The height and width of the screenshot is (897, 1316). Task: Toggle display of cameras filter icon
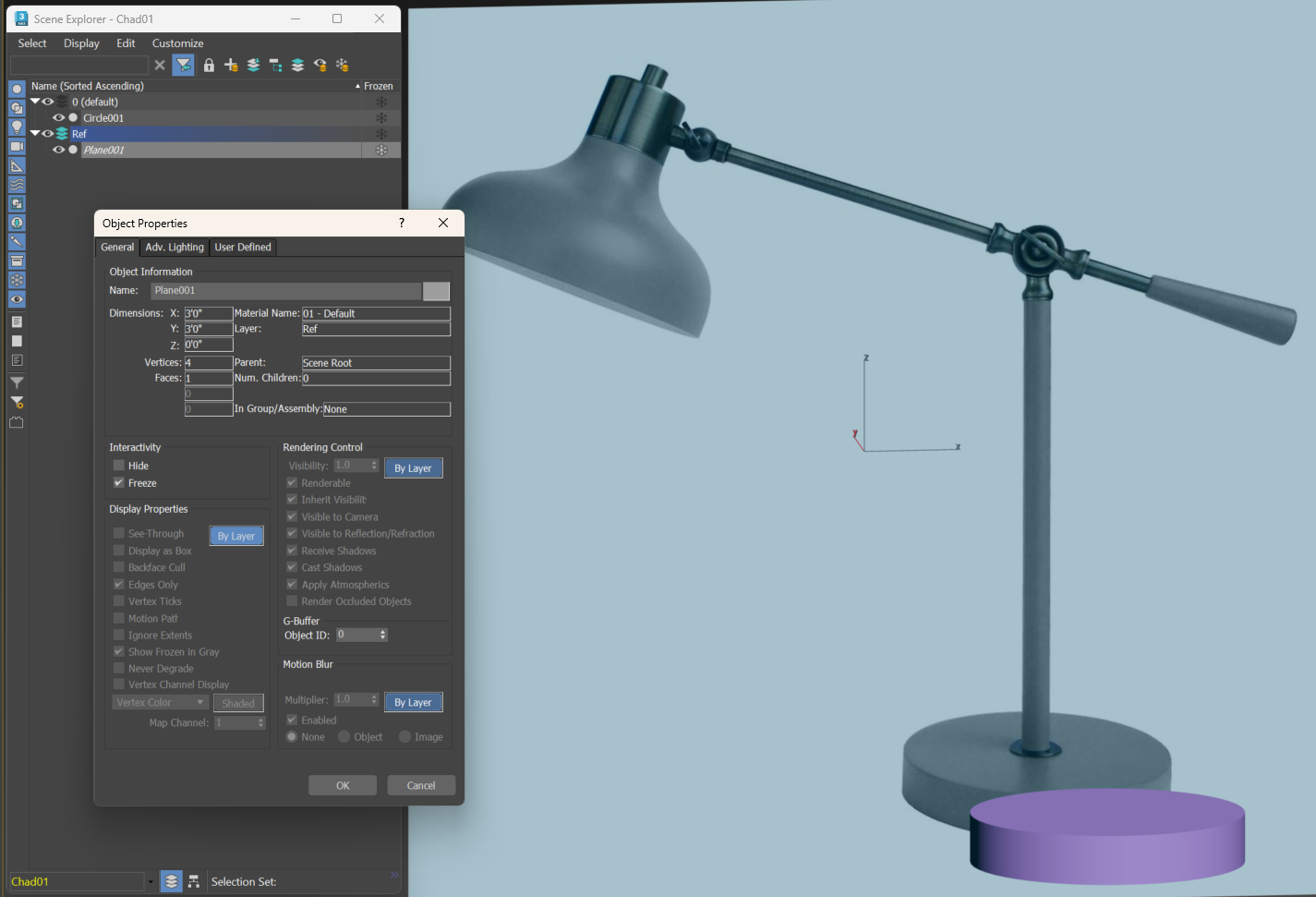point(17,146)
